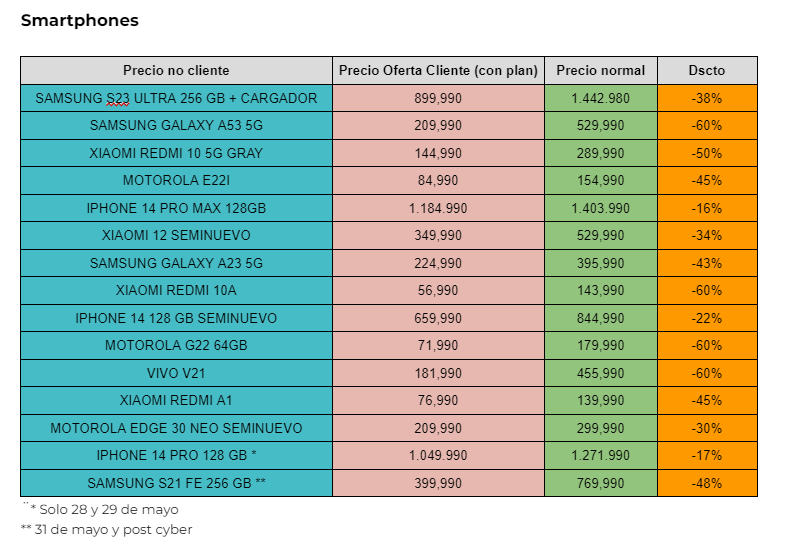Click the XIAOMI REDMI 10 5G GRAY cell
This screenshot has width=793, height=556.
[x=176, y=153]
